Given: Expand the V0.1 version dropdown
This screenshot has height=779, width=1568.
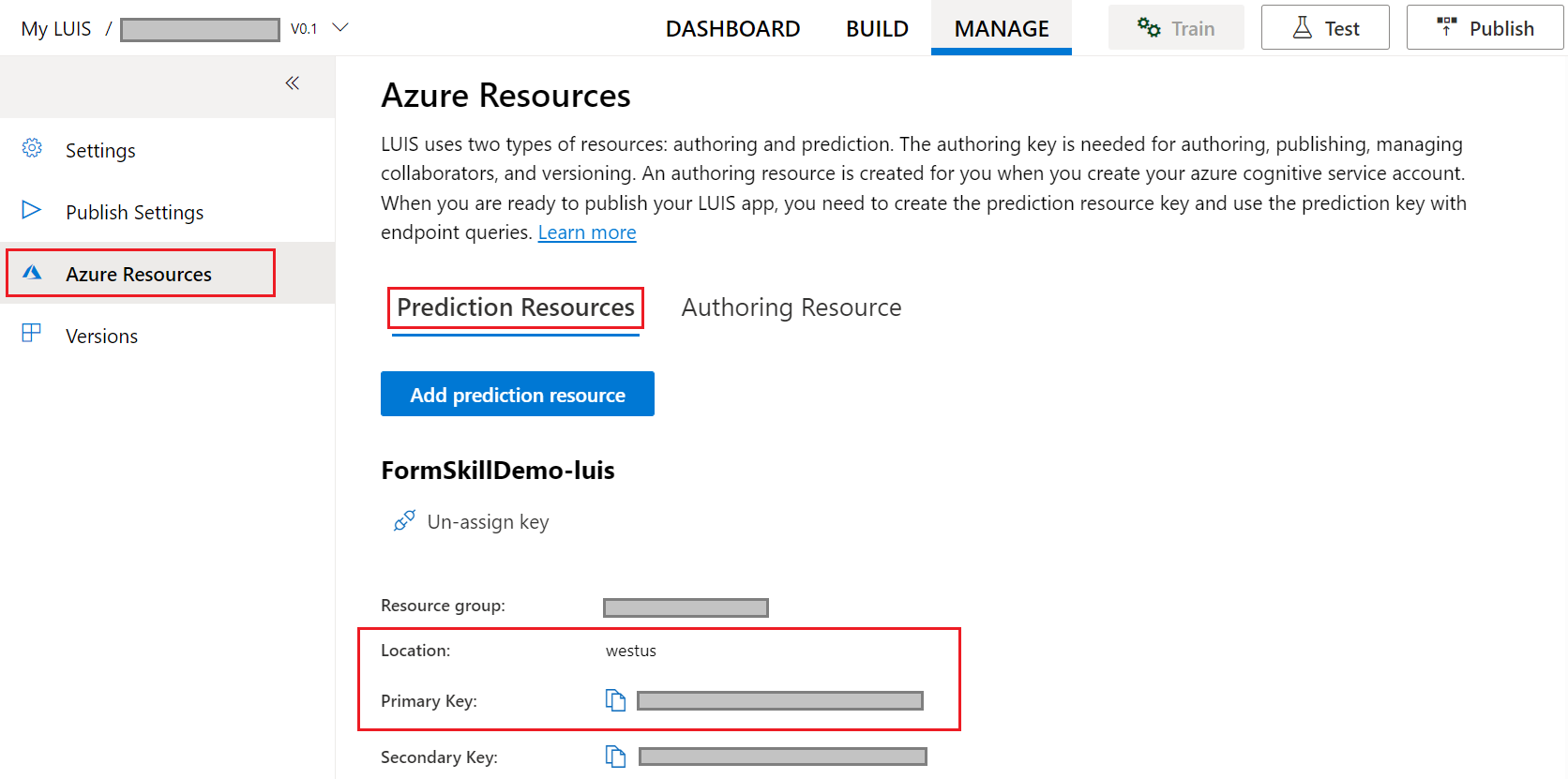Looking at the screenshot, I should pos(340,28).
